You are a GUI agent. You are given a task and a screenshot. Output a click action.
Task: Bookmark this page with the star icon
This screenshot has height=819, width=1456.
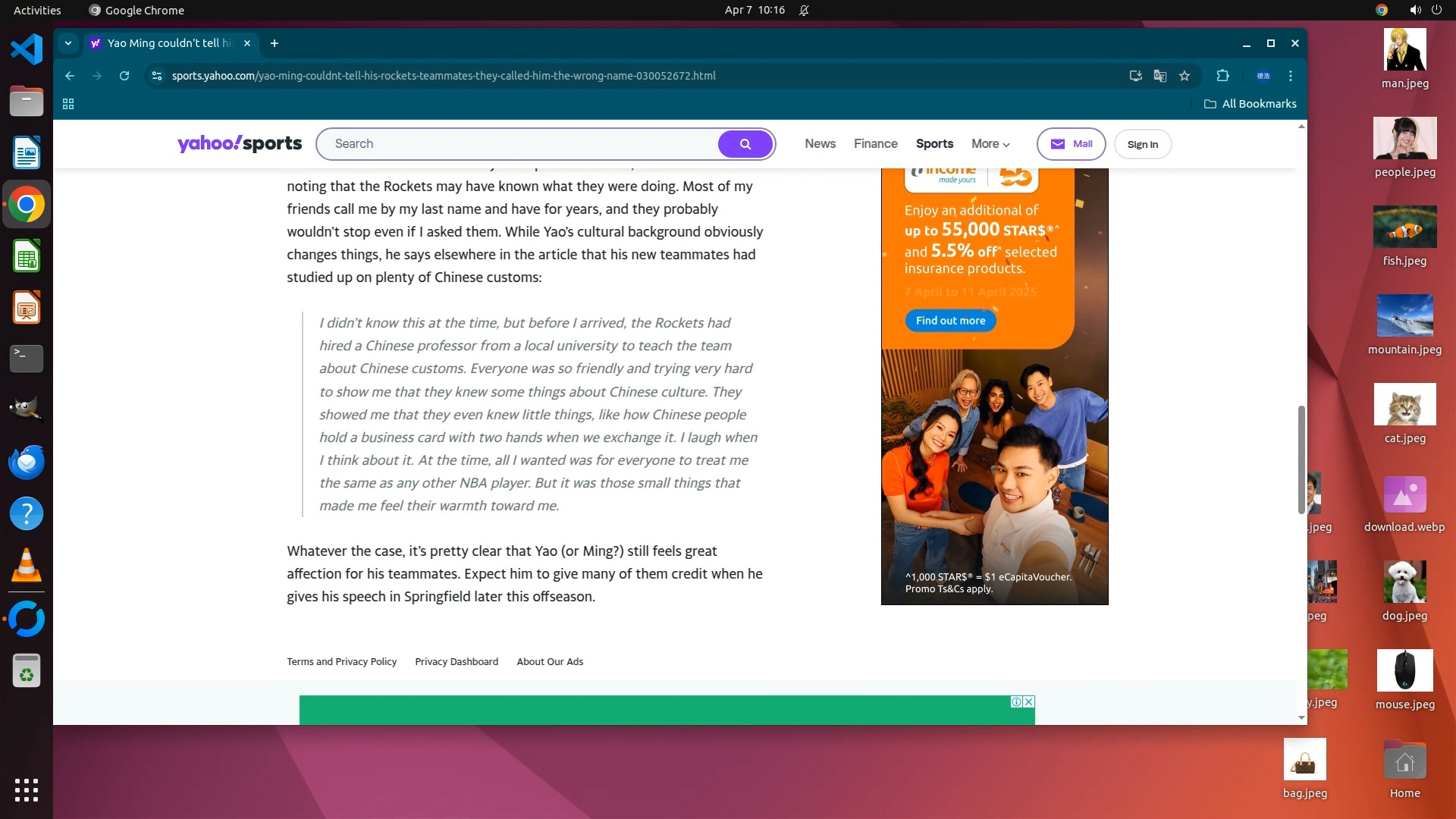coord(1185,76)
